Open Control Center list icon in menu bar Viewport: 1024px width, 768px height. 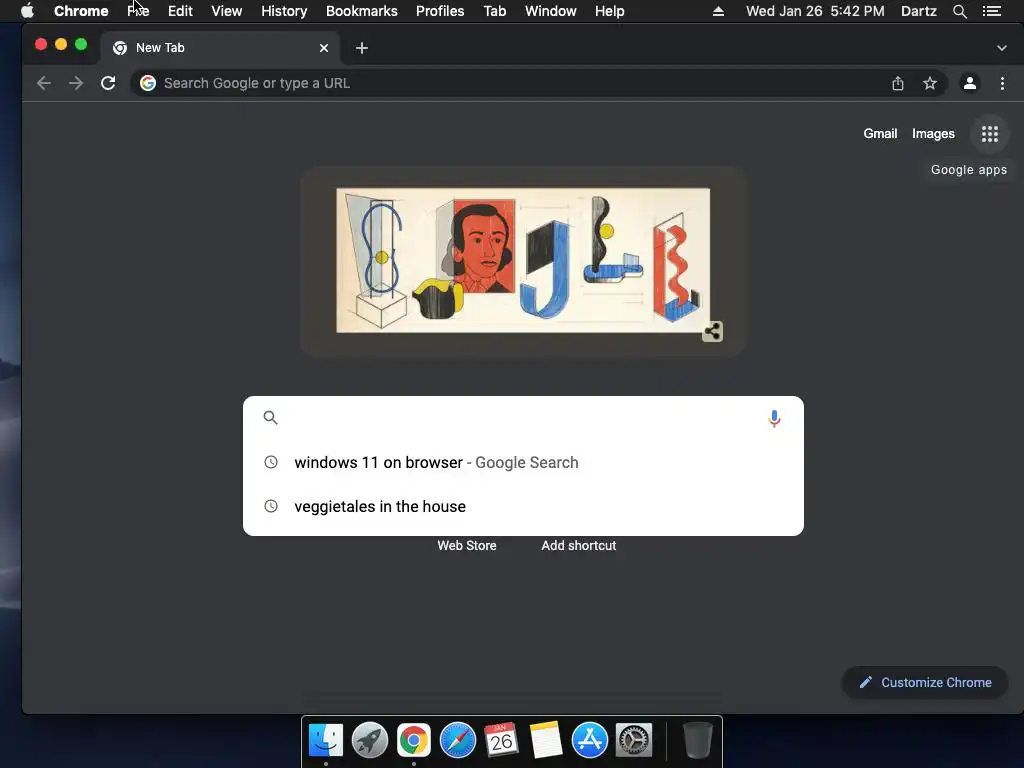[992, 11]
